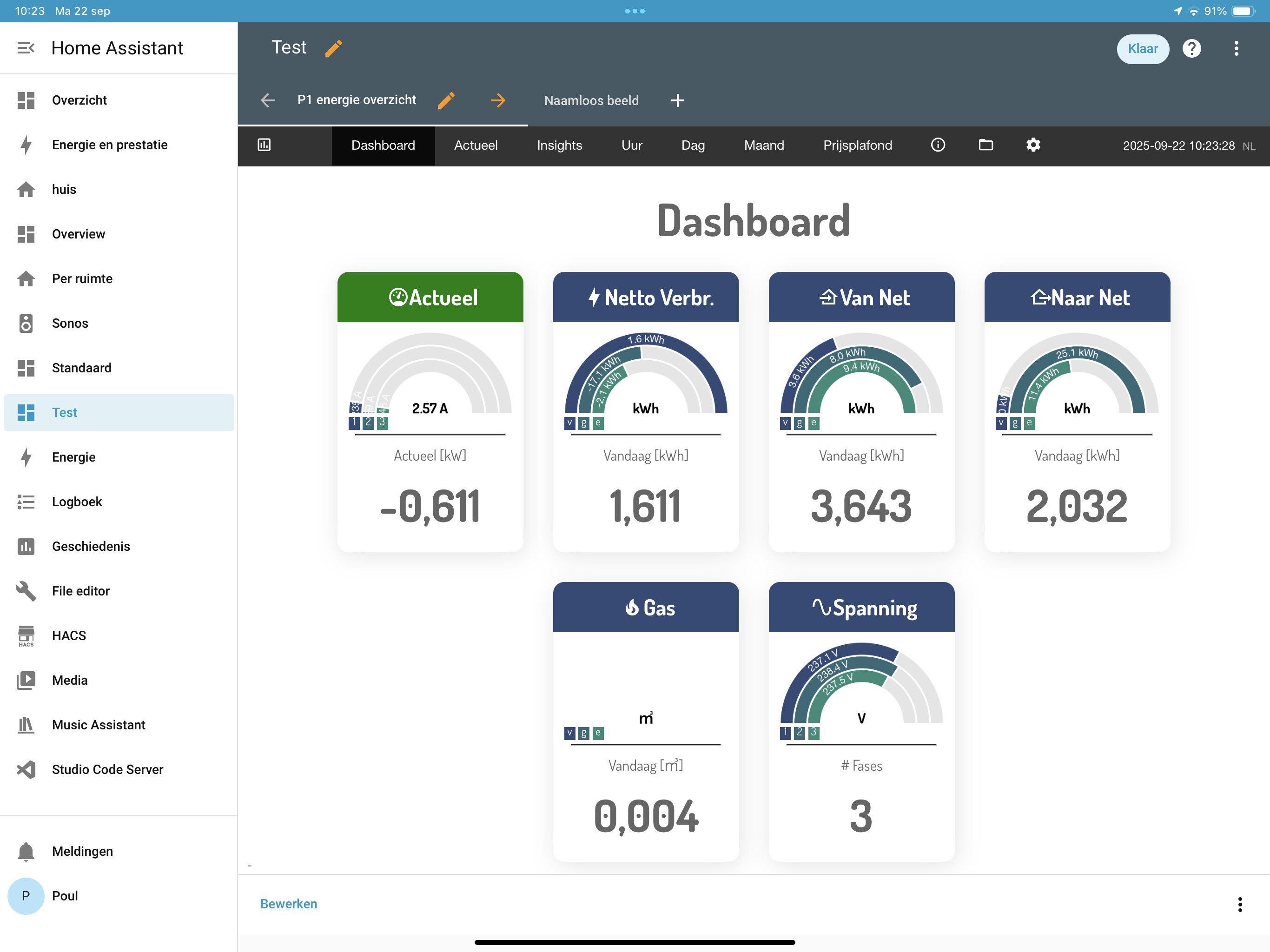
Task: Click the Bewerken link at the bottom
Action: [x=289, y=903]
